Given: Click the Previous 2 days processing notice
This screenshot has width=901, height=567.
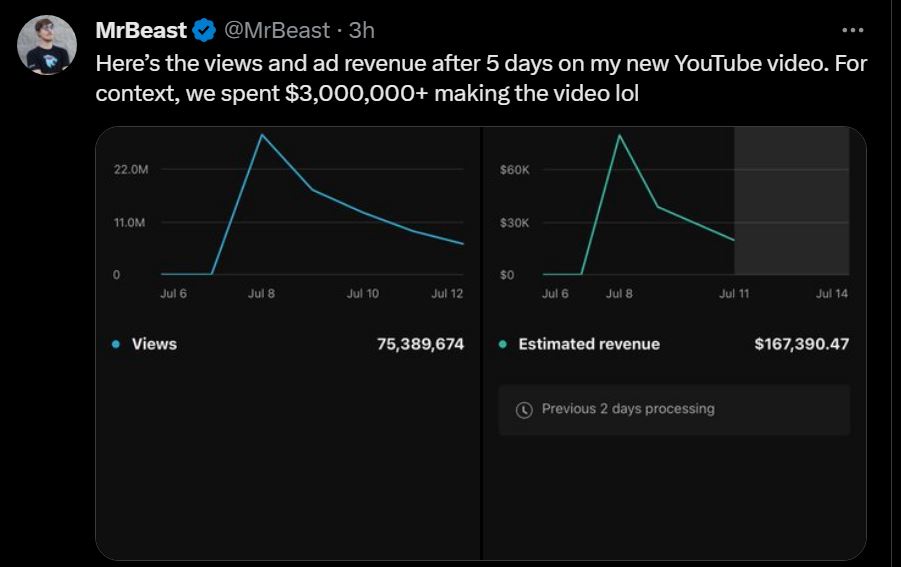Looking at the screenshot, I should (x=674, y=410).
